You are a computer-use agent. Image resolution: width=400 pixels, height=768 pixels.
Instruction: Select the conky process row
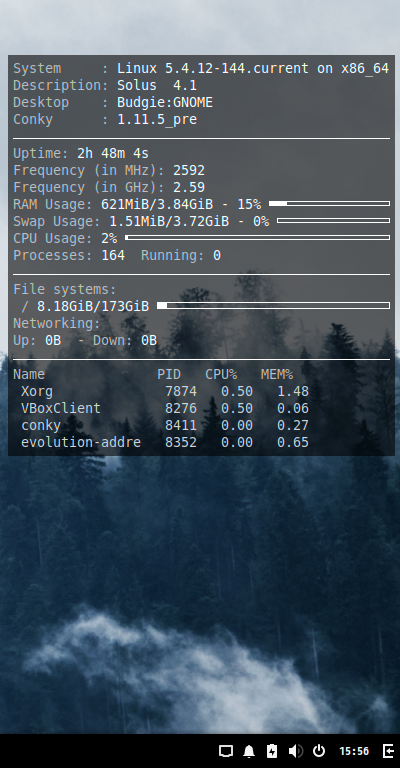[x=165, y=425]
